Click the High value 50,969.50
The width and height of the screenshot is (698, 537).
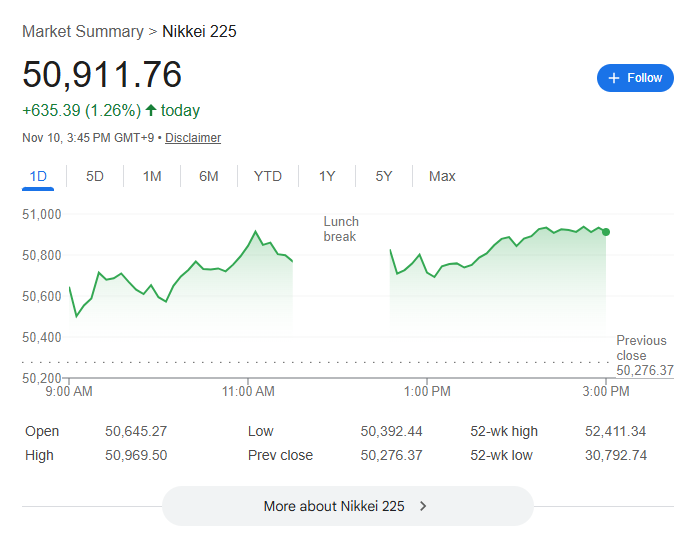[x=136, y=455]
